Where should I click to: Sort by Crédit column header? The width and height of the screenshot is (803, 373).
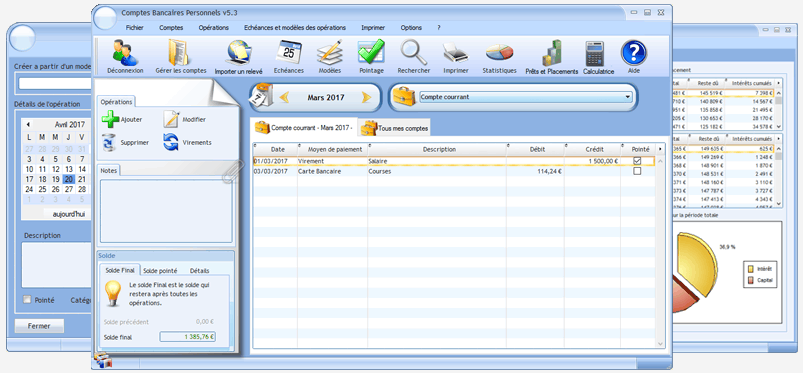(x=593, y=149)
